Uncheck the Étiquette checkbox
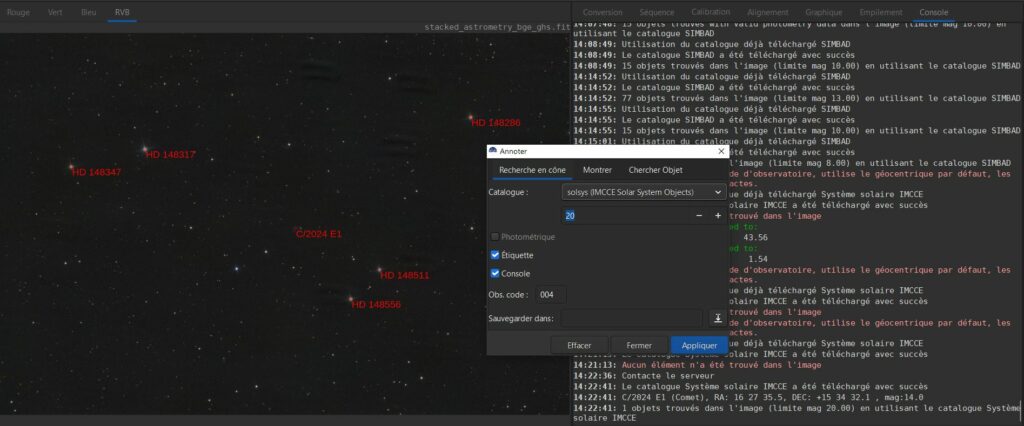The width and height of the screenshot is (1024, 426). [495, 255]
